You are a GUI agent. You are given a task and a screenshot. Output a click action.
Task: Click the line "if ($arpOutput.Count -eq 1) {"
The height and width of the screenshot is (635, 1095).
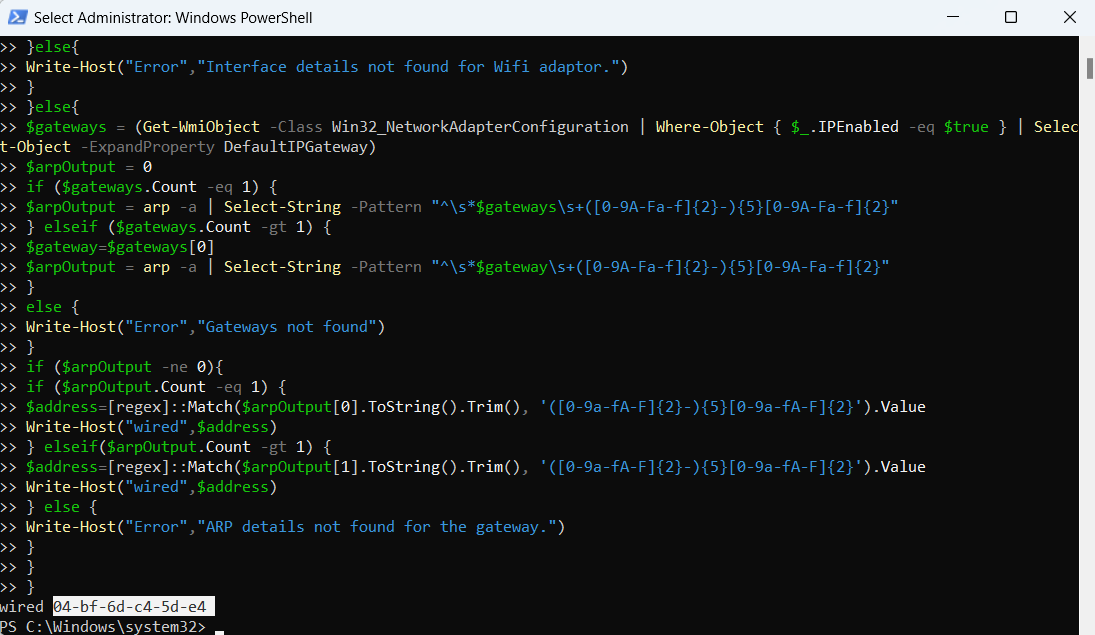click(156, 387)
